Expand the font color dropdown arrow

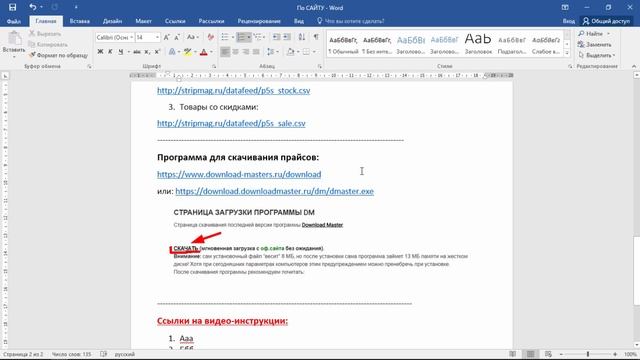[211, 52]
